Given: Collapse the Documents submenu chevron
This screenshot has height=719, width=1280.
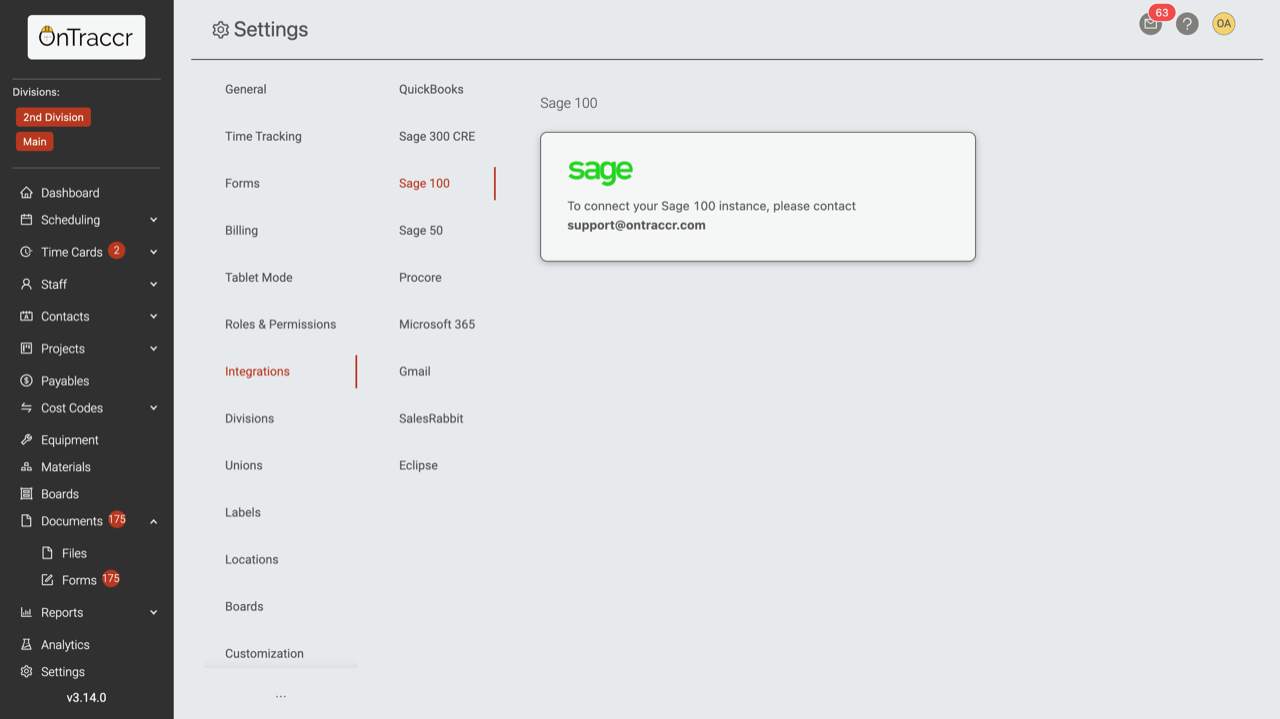Looking at the screenshot, I should click(153, 521).
